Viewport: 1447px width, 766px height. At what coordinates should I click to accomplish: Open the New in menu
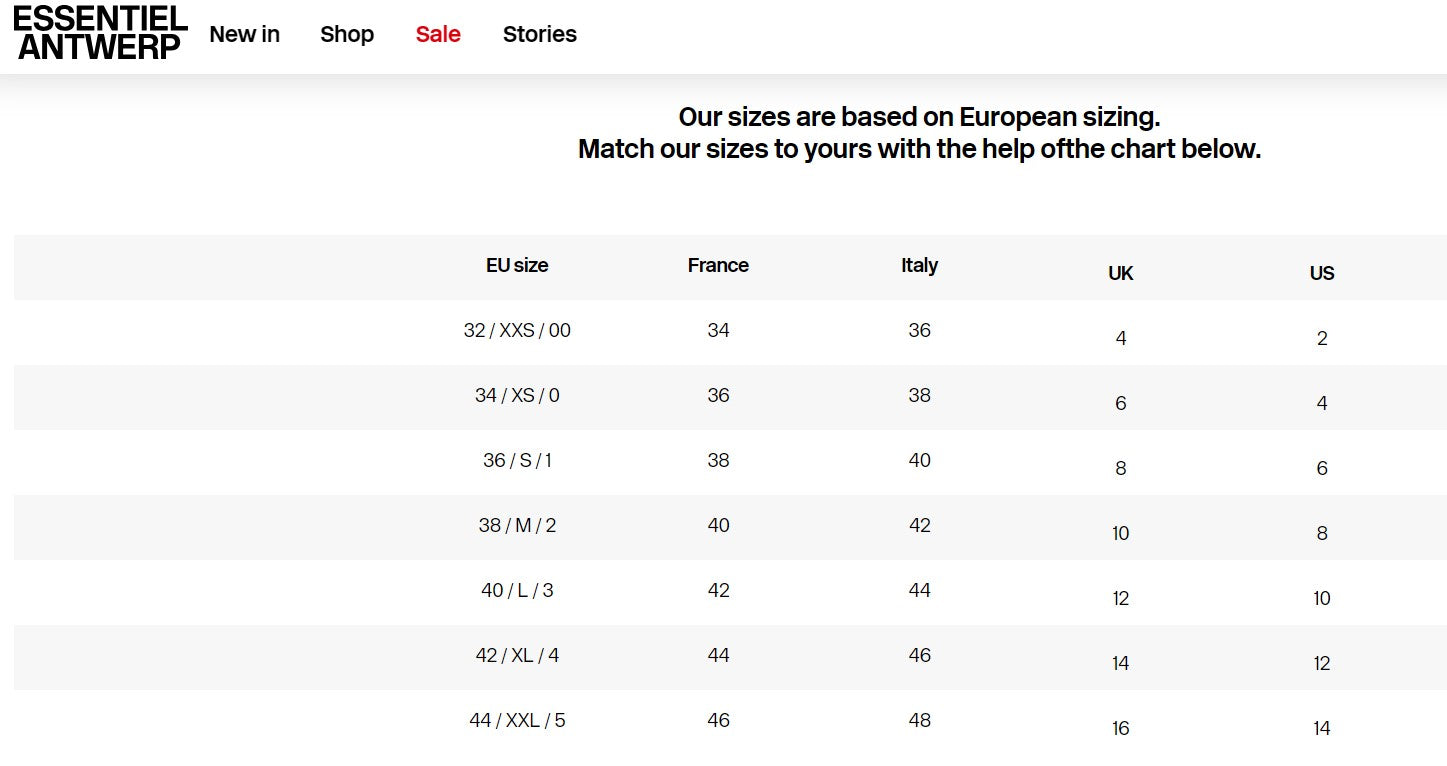click(x=244, y=34)
